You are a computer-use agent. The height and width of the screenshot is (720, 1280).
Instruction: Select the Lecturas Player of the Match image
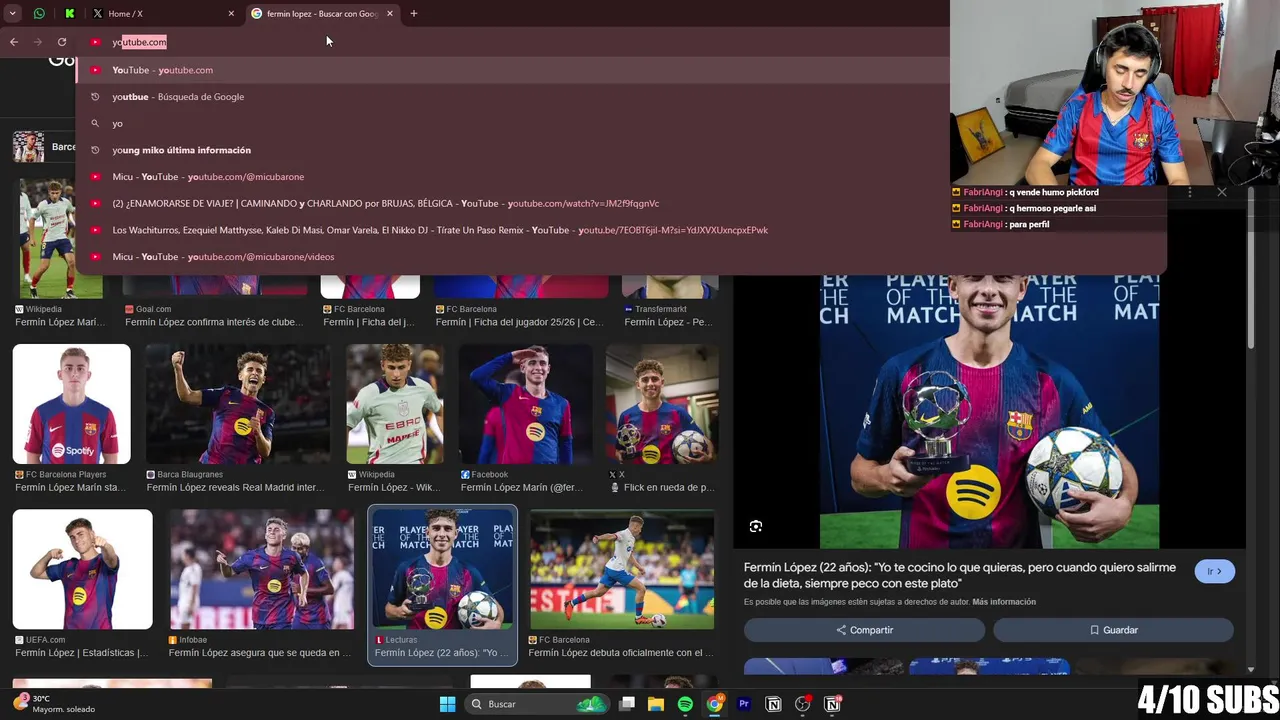(x=442, y=569)
